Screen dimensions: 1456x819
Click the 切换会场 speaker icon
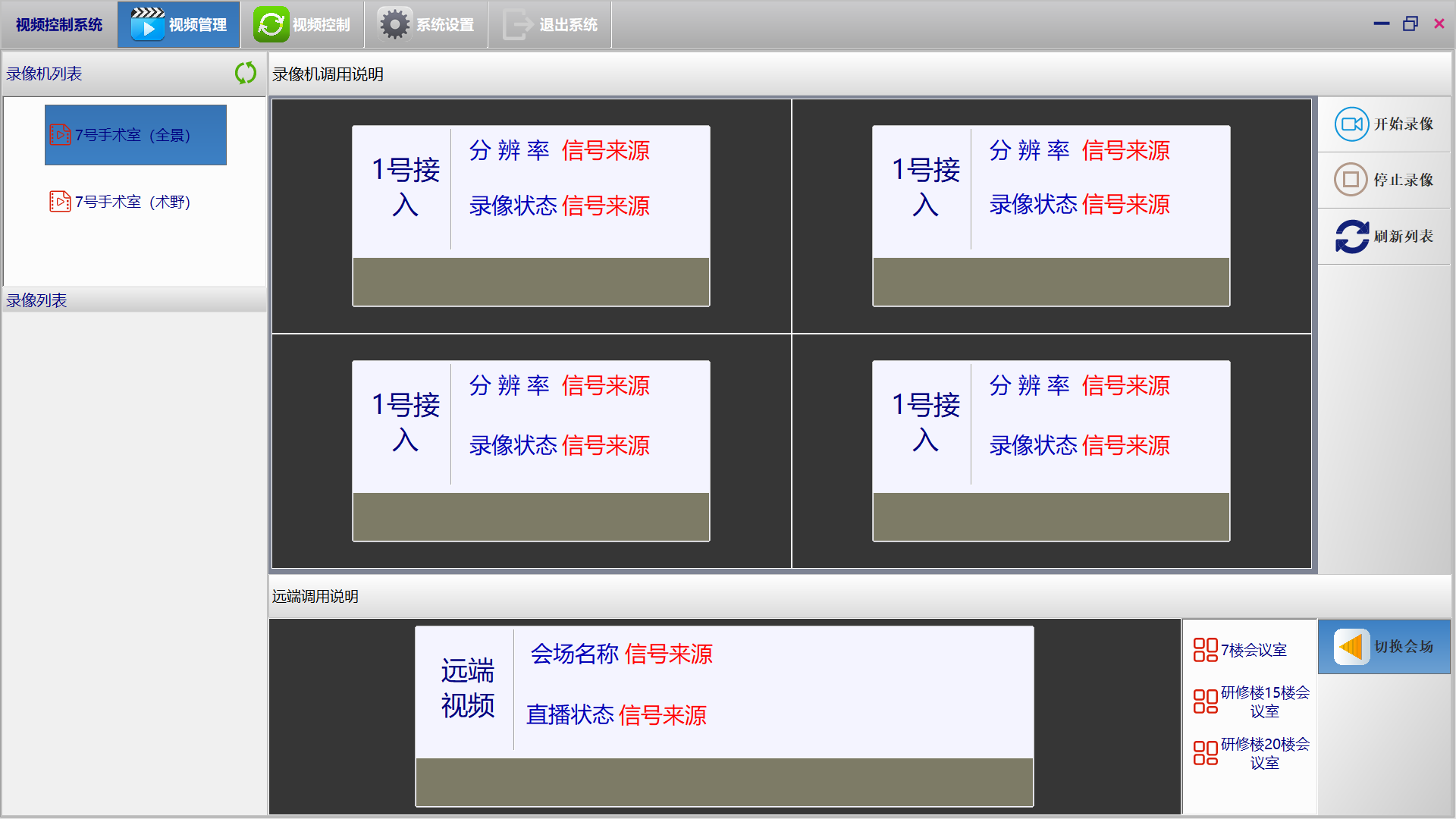point(1351,647)
